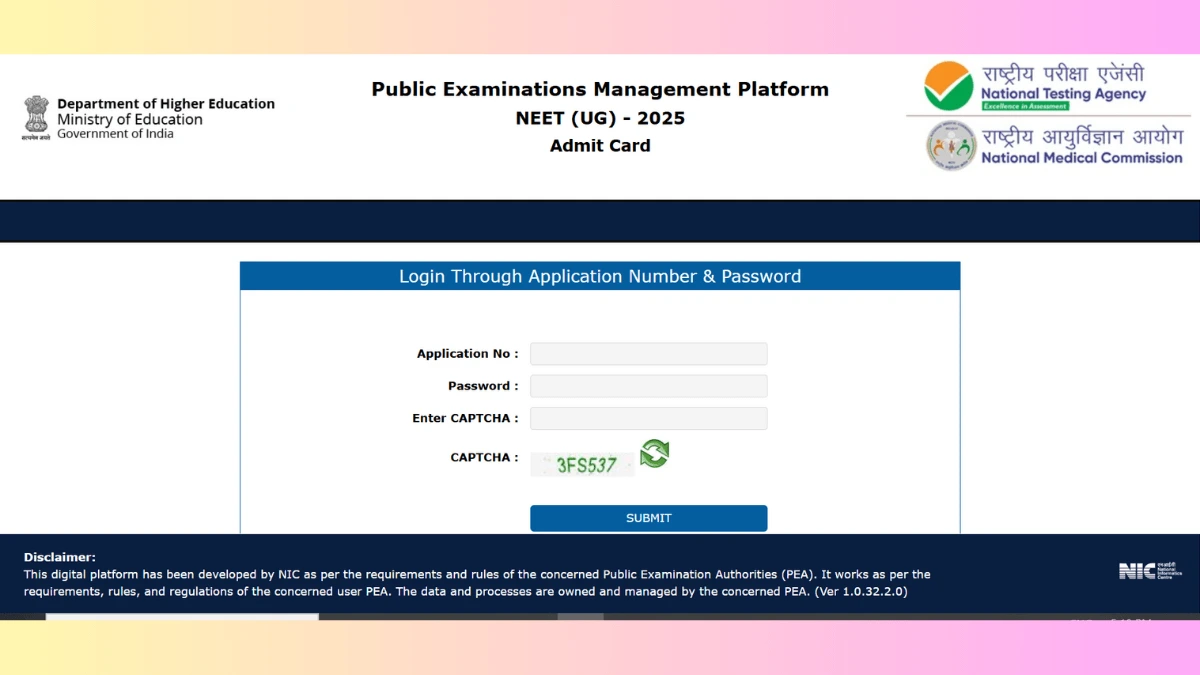Click the Ministry of Education text
Screen dimensions: 1200x675
130,119
